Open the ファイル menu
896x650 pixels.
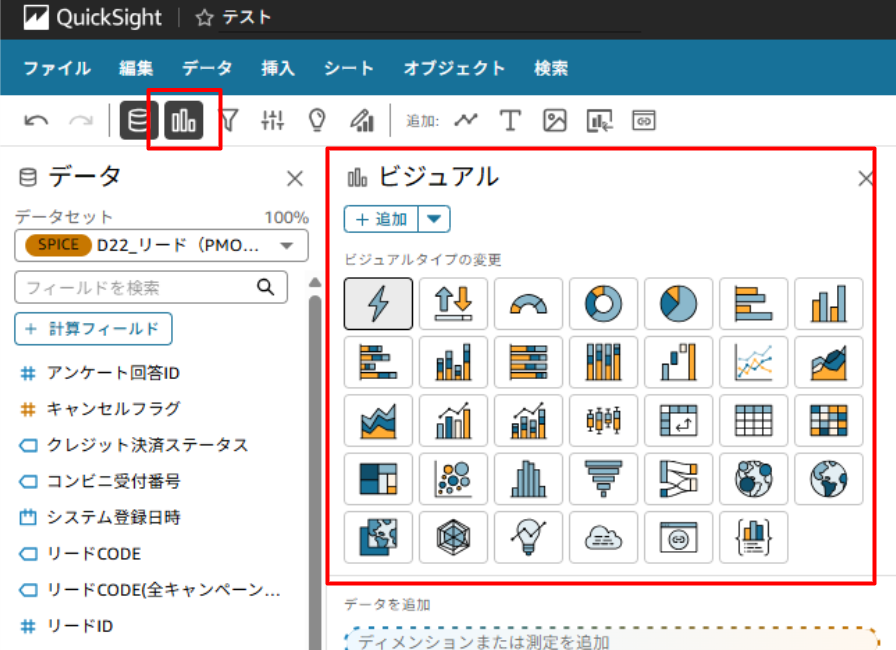coord(57,68)
